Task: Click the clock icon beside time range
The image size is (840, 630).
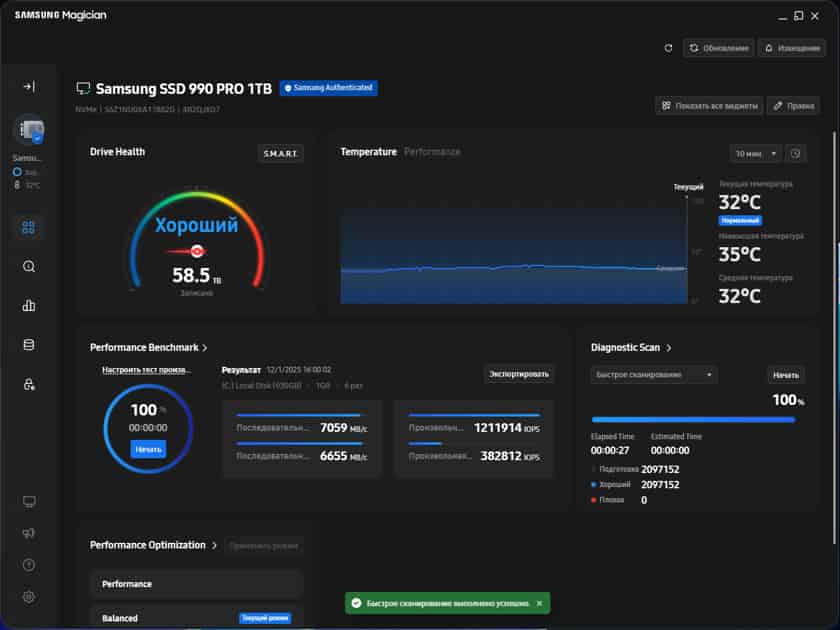Action: tap(796, 154)
